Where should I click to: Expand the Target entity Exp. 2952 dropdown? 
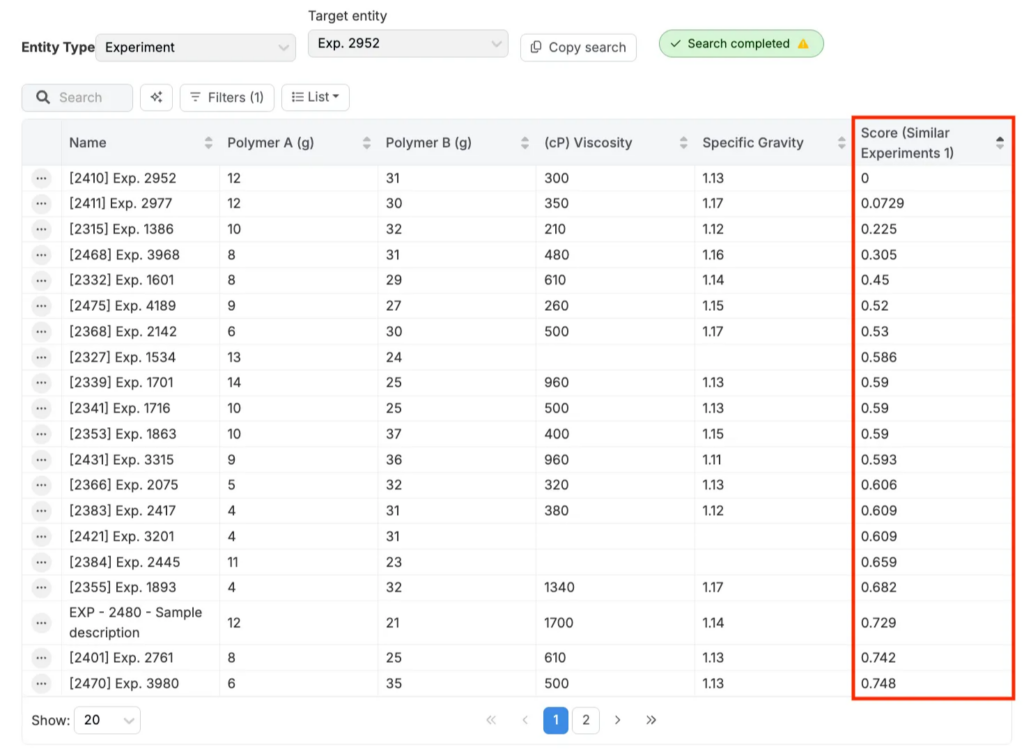click(408, 44)
